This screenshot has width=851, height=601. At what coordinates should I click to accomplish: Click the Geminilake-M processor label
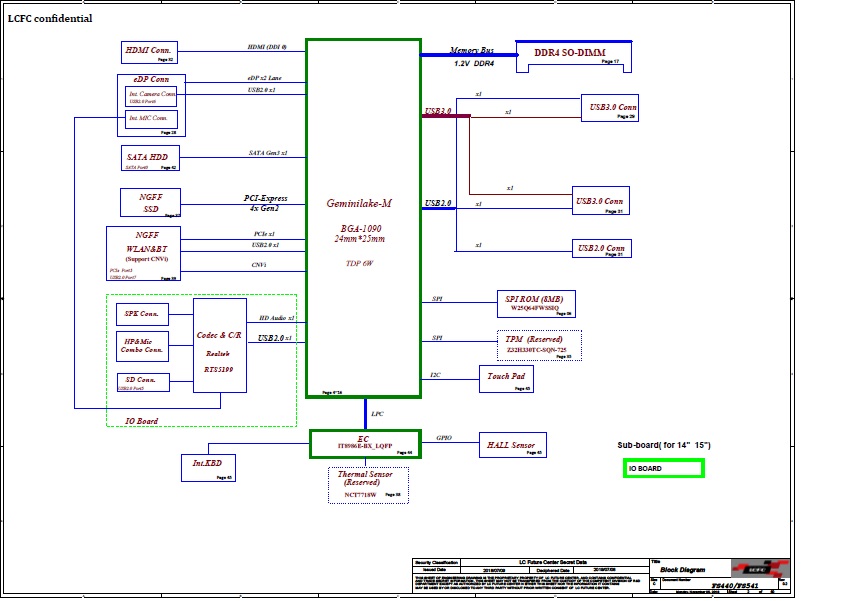[359, 203]
